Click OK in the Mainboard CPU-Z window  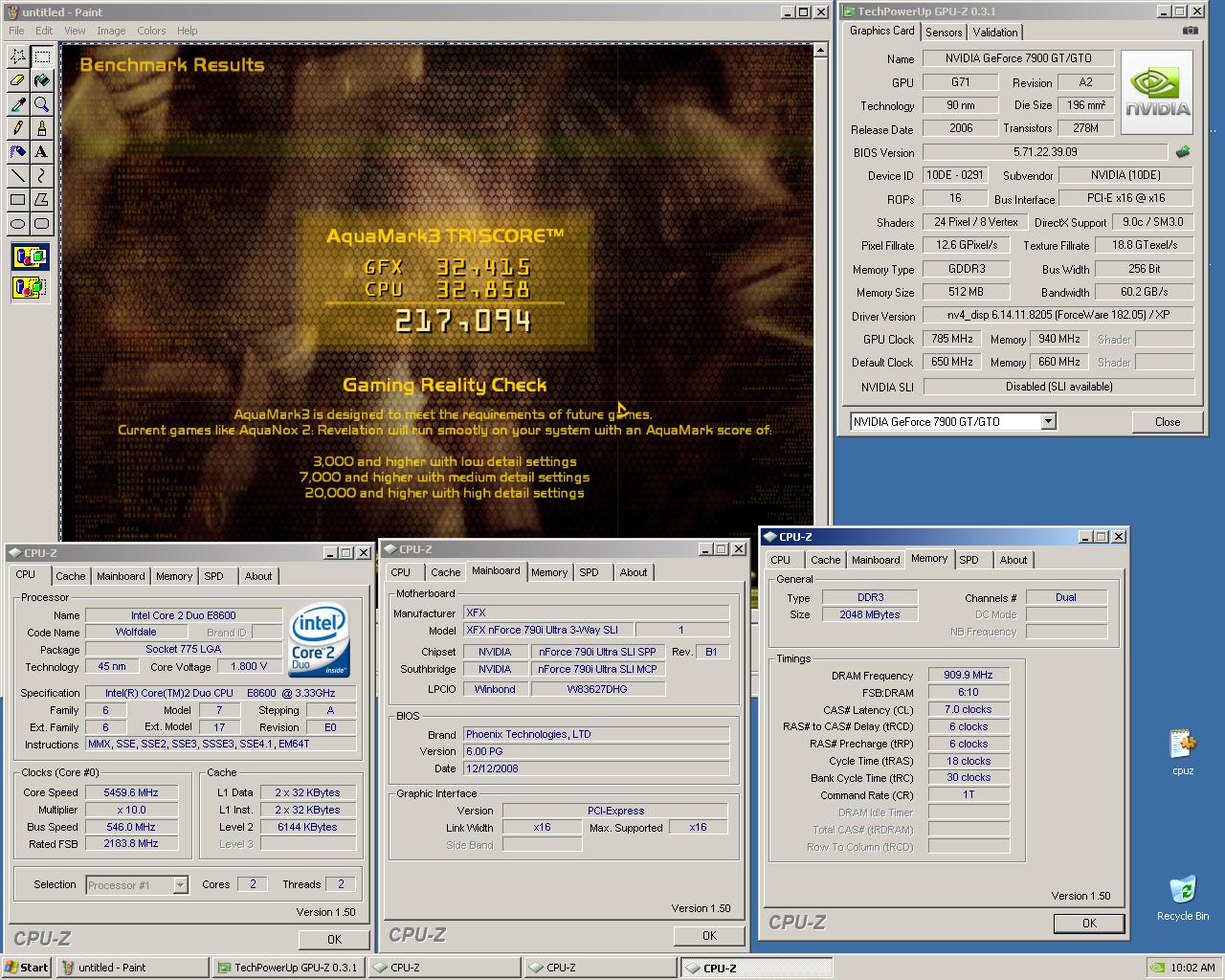pyautogui.click(x=709, y=935)
